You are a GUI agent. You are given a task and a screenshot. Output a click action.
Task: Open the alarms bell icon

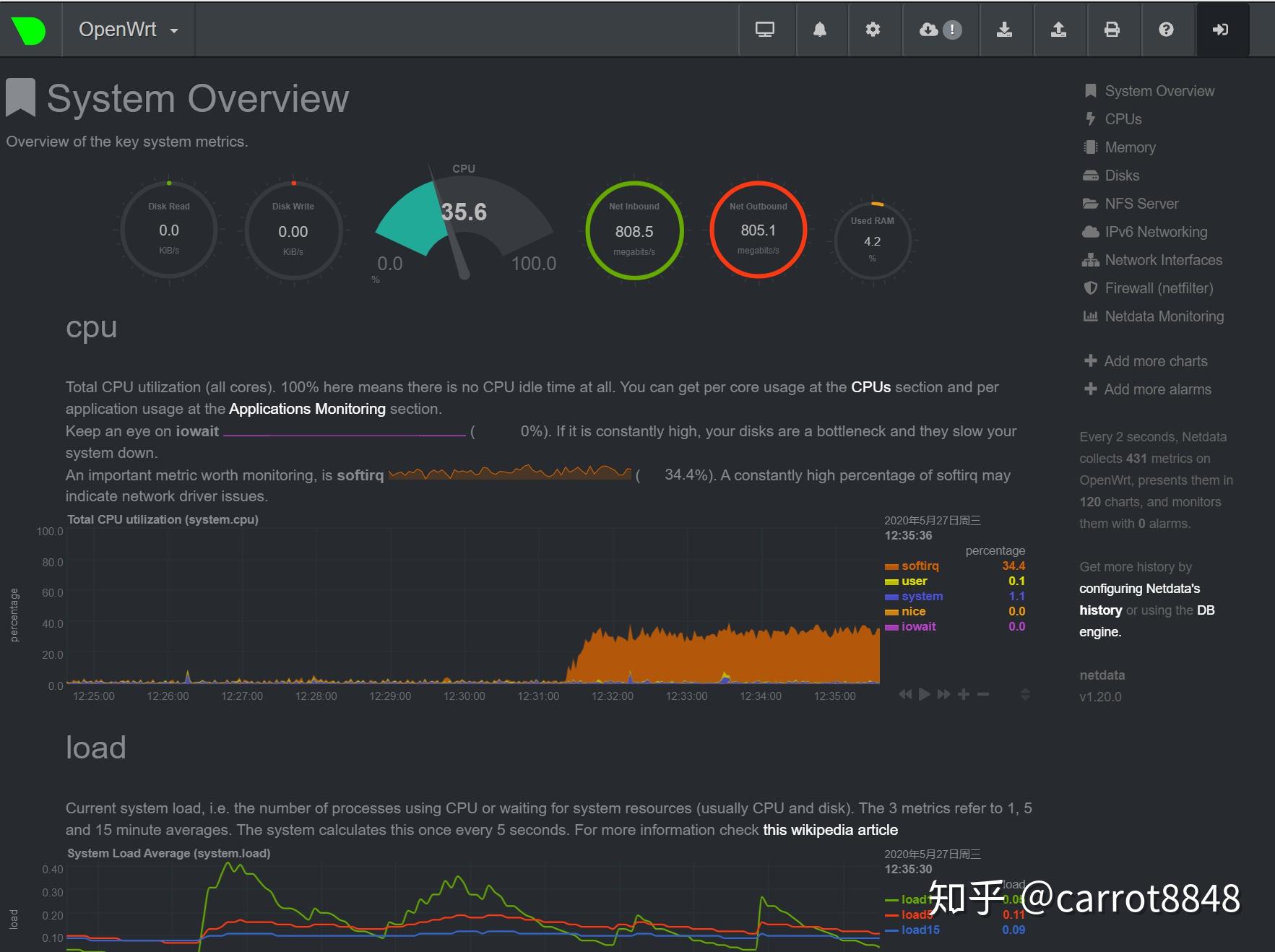tap(820, 30)
